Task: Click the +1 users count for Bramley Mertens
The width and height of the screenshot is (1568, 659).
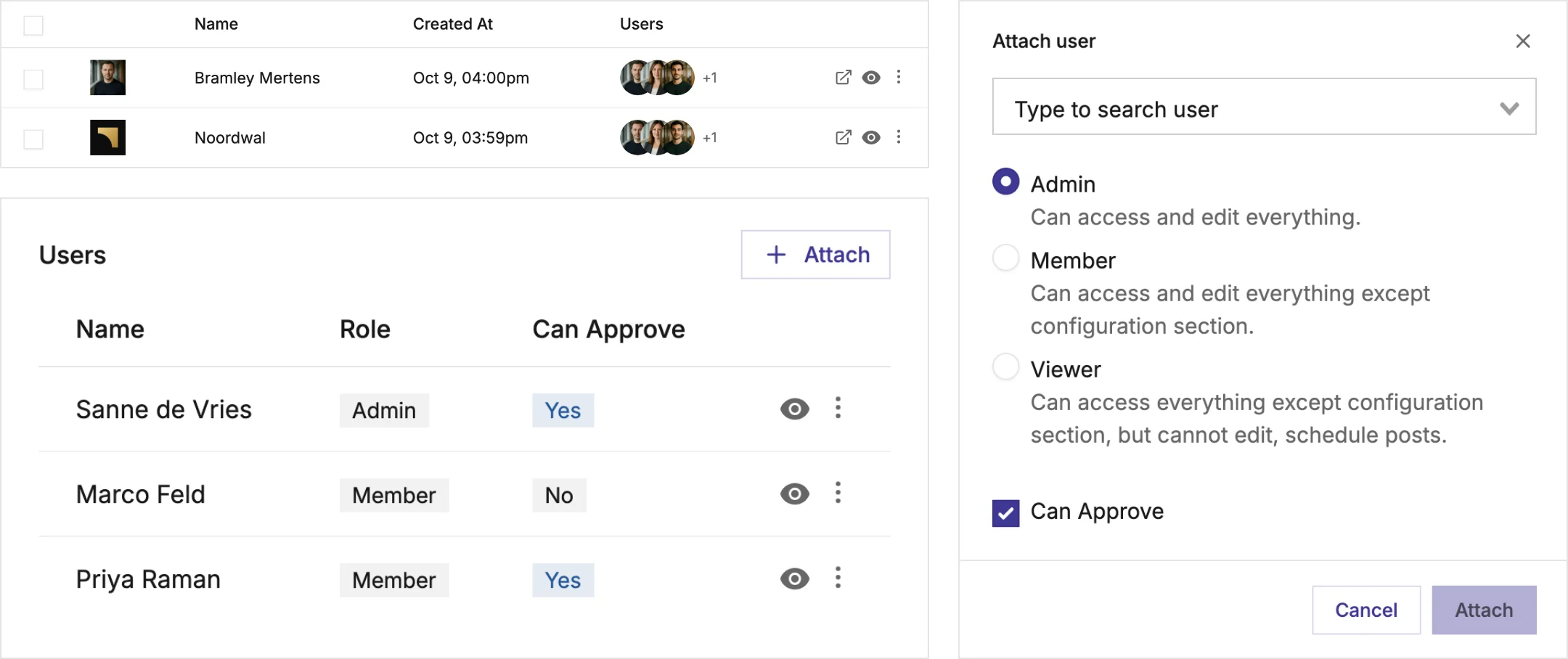Action: (x=709, y=78)
